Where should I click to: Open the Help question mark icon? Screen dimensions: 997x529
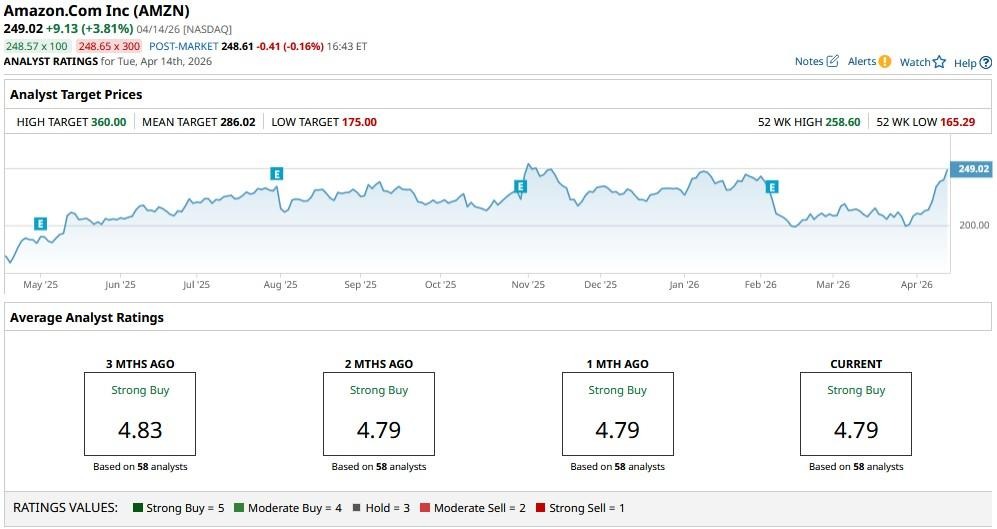coord(986,62)
